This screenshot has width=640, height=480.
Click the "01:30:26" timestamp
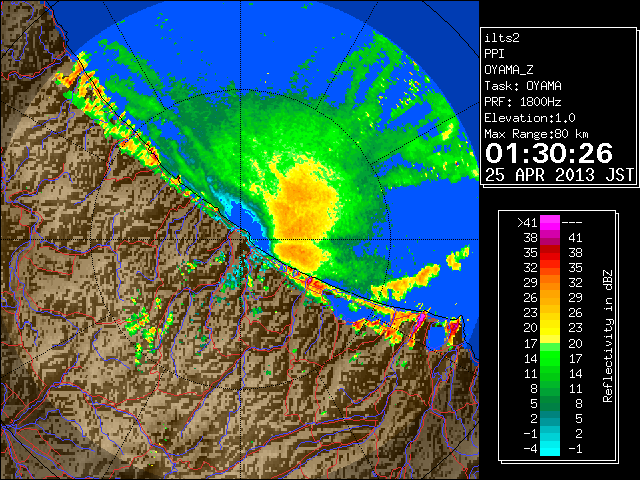[x=549, y=153]
